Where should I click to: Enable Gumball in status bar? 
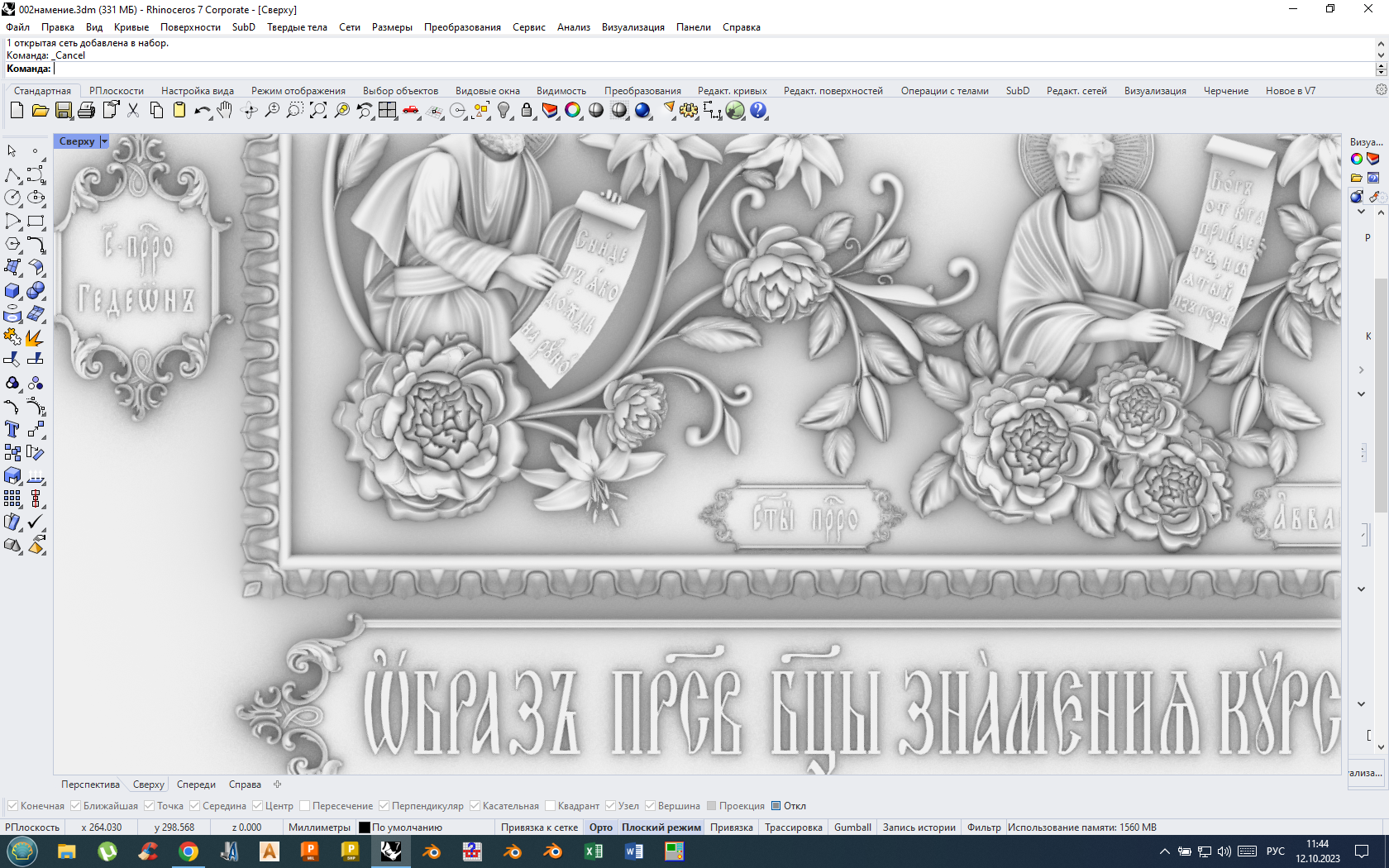pos(852,827)
